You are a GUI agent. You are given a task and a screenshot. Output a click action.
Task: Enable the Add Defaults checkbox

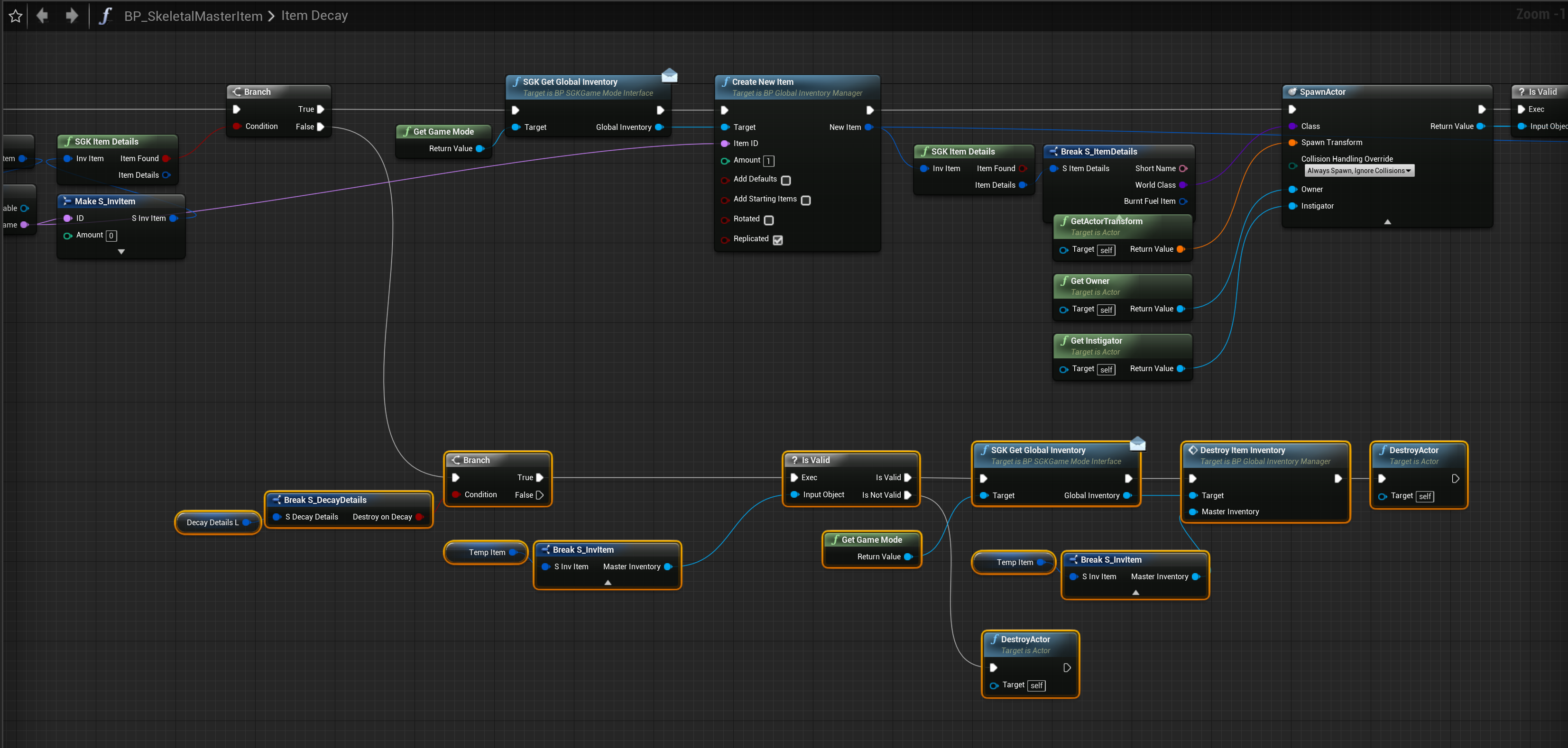[786, 180]
